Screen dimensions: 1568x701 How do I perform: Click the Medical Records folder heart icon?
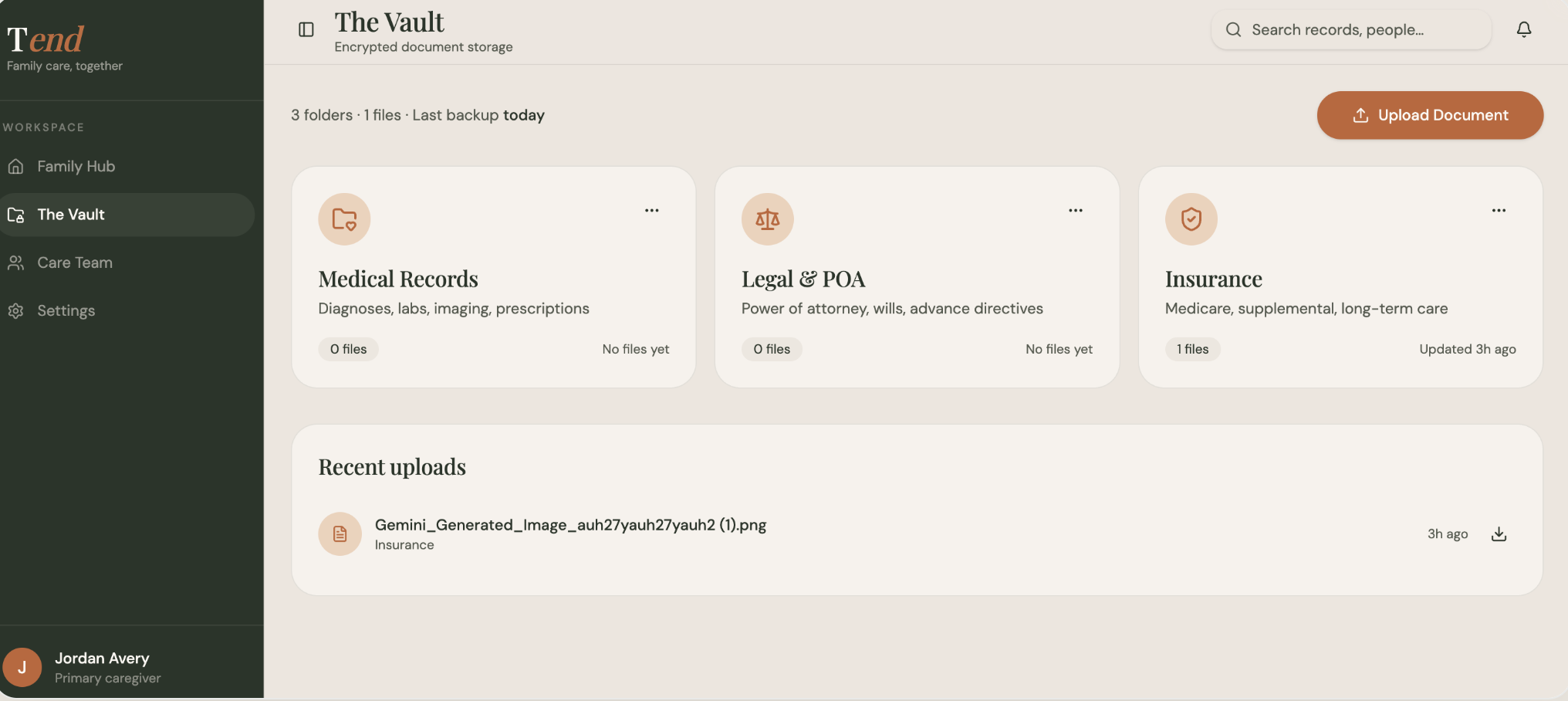tap(344, 219)
